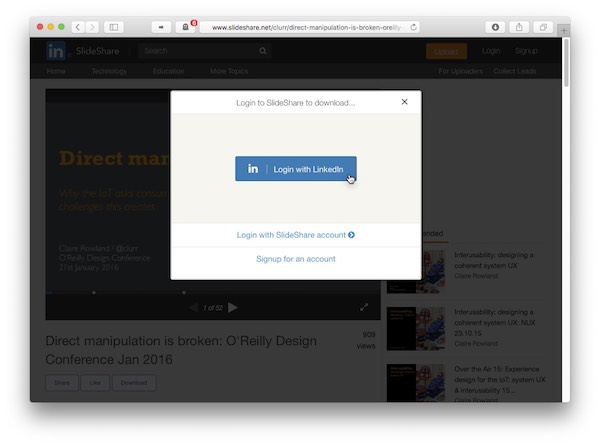Click the LinkedIn logo in SlideShare header
The width and height of the screenshot is (600, 445).
tap(56, 51)
